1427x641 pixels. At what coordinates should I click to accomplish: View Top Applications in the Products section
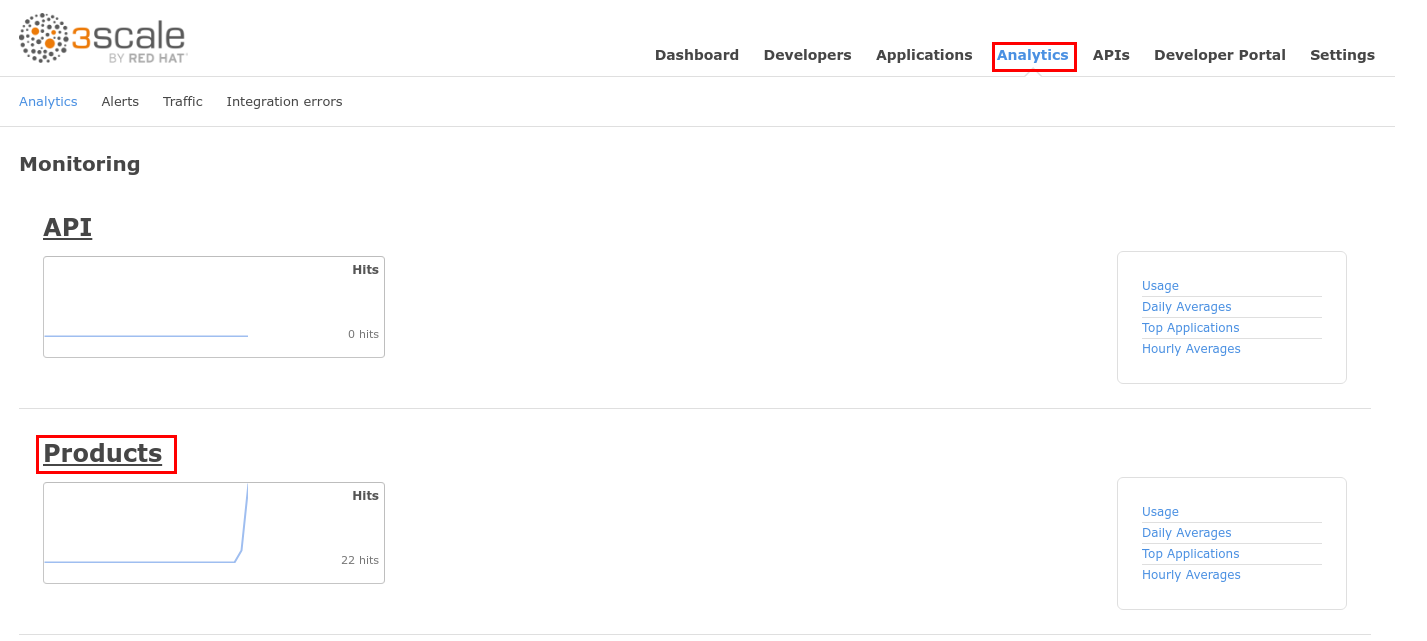point(1190,554)
